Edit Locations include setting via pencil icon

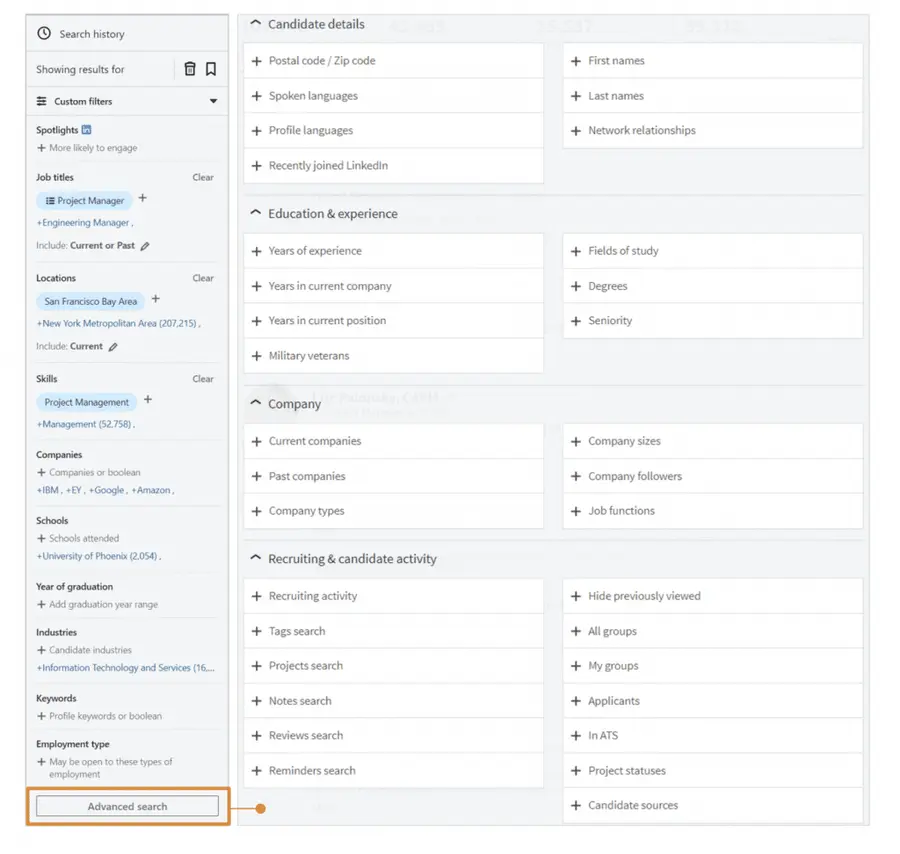[114, 346]
